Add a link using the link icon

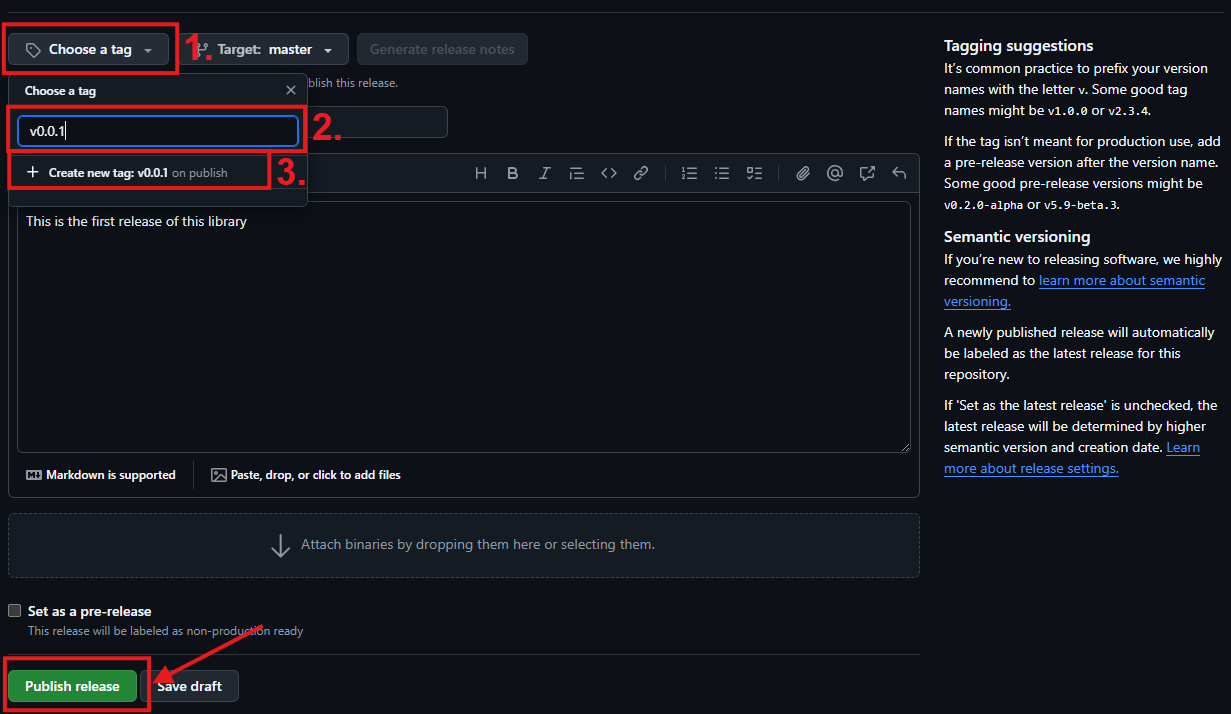click(641, 173)
